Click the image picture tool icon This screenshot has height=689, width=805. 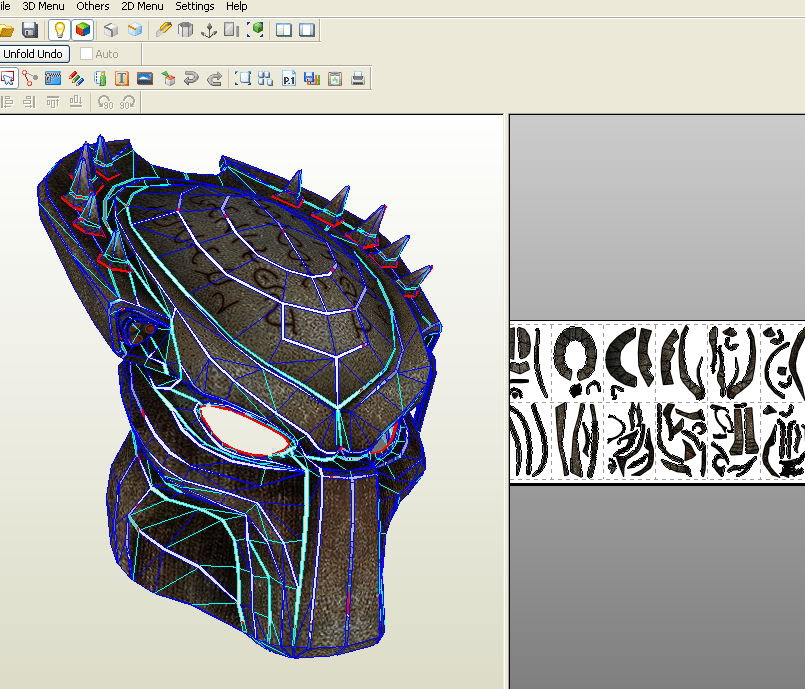tap(145, 79)
